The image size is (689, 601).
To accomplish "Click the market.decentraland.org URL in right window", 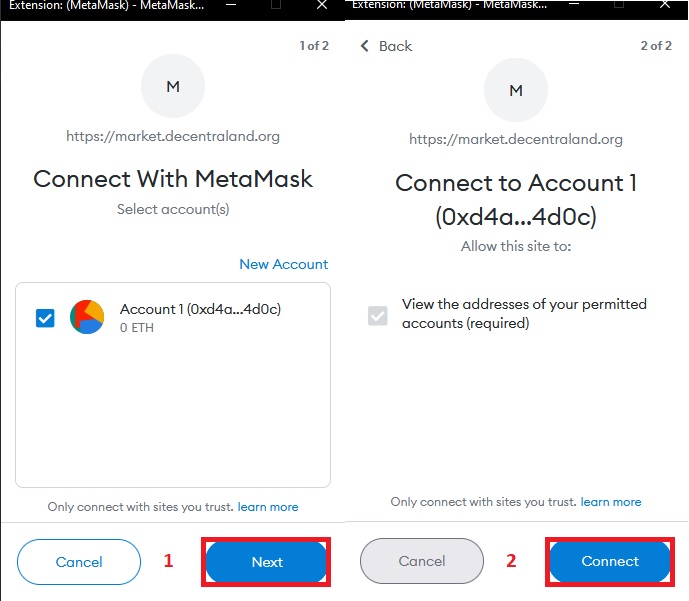I will (x=516, y=139).
